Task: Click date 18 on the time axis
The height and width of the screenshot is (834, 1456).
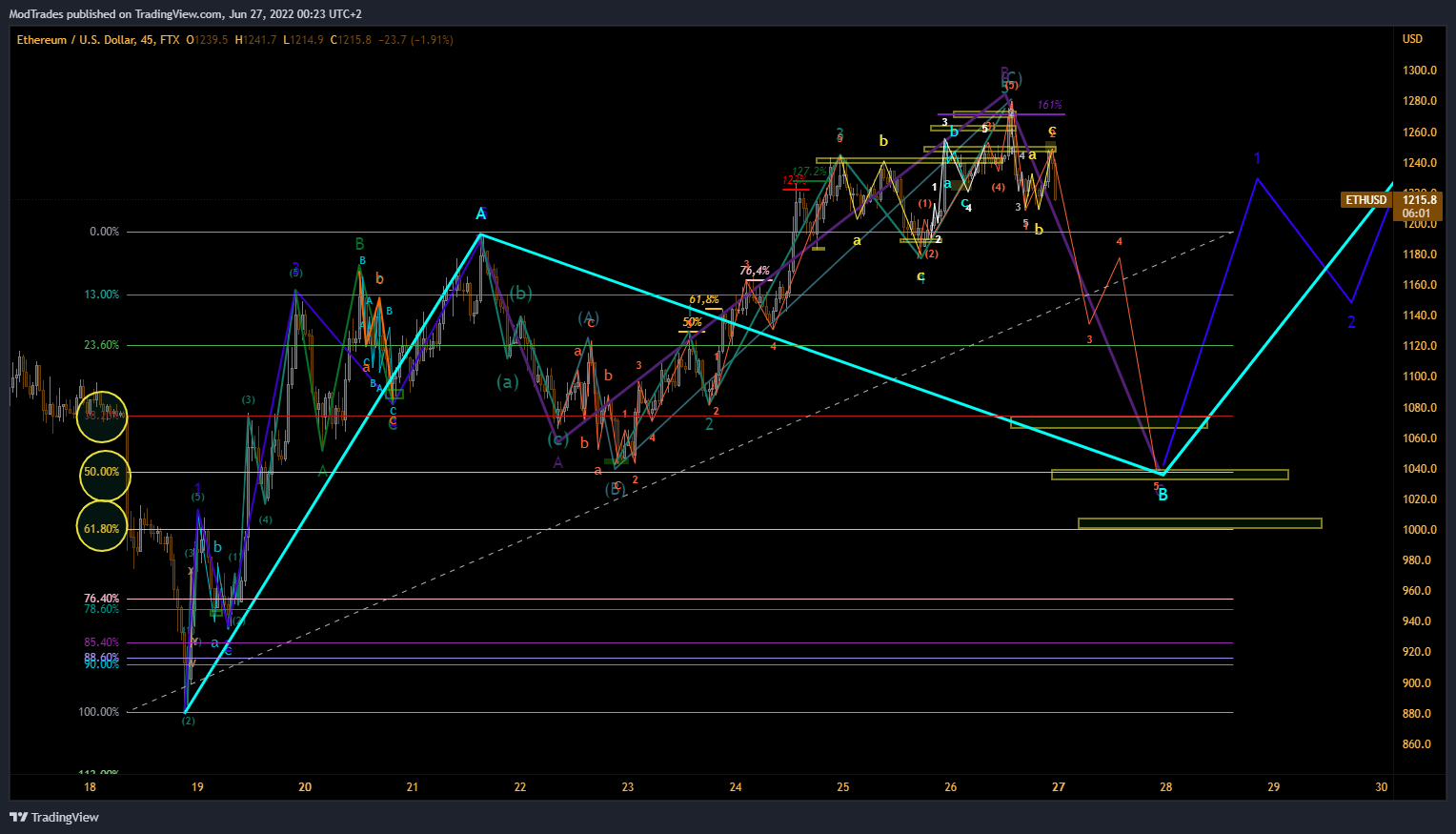Action: (90, 787)
